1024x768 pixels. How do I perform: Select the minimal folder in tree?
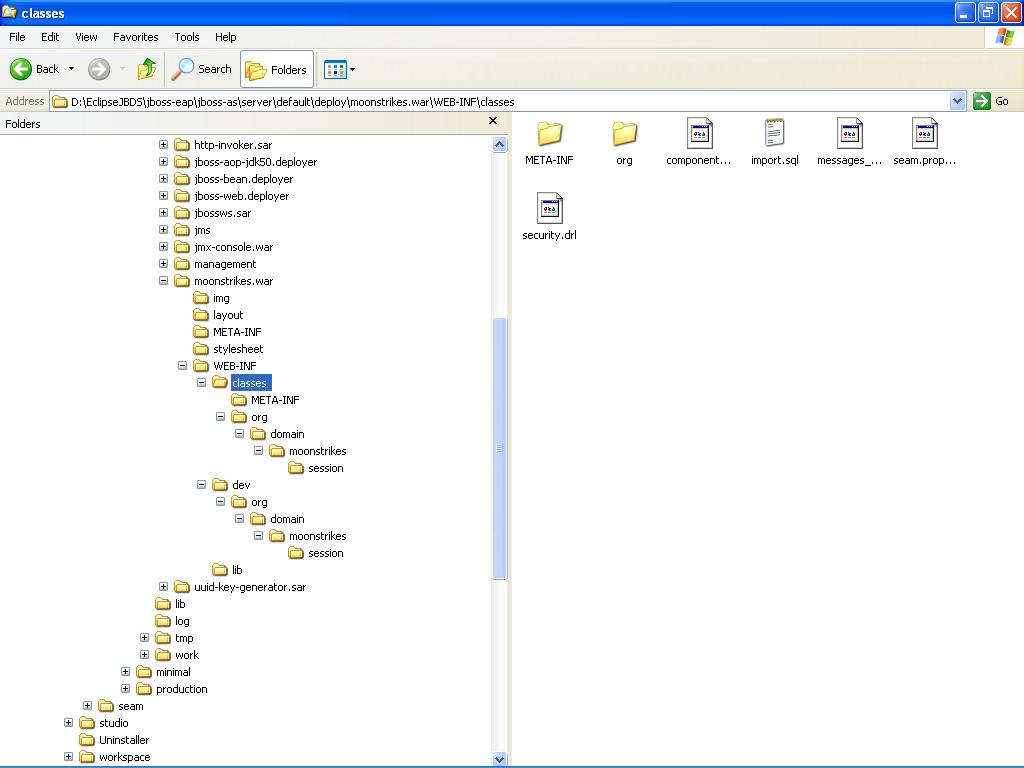(x=173, y=671)
